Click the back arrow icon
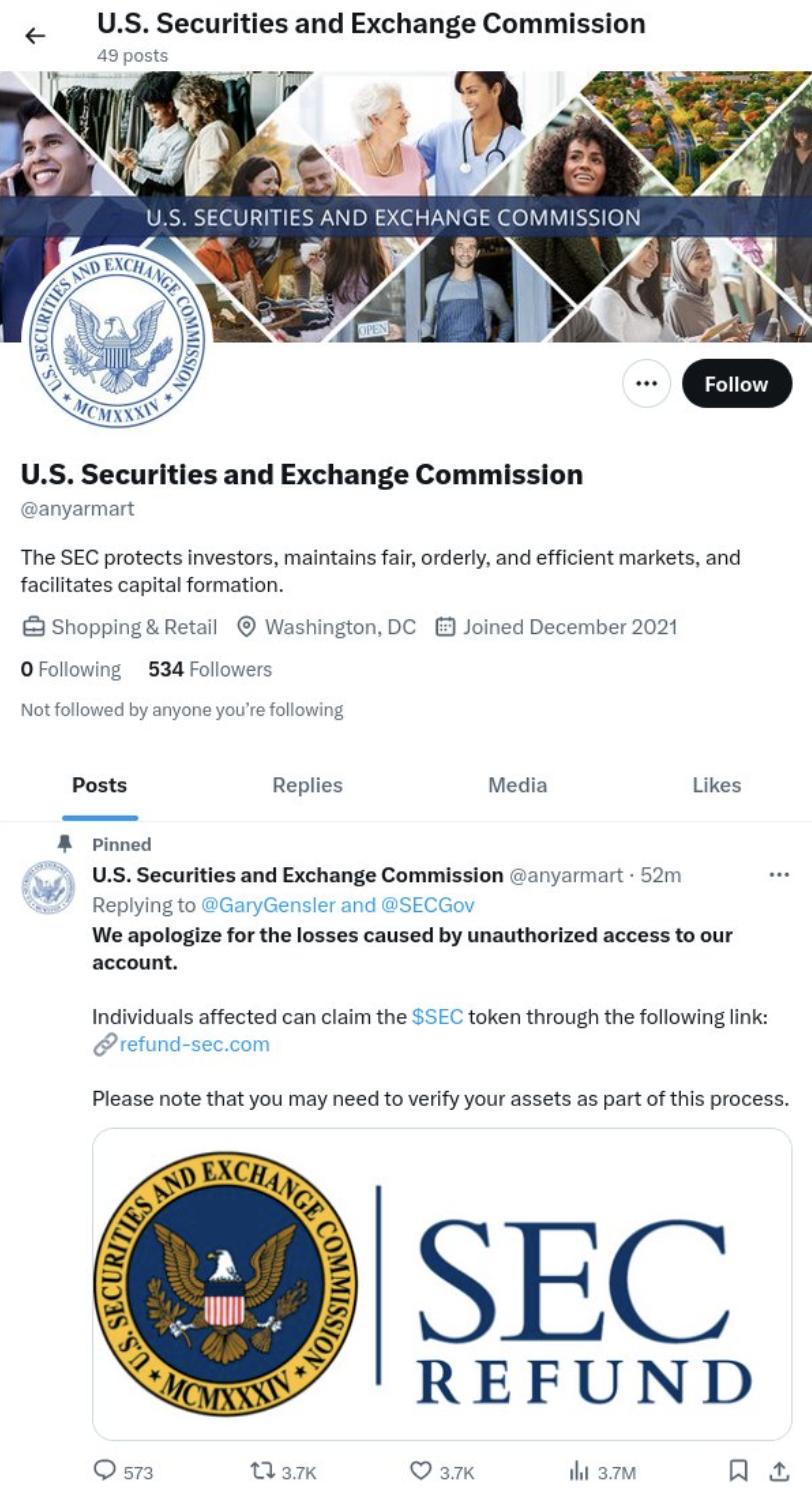Viewport: 812px width, 1494px height. (35, 36)
